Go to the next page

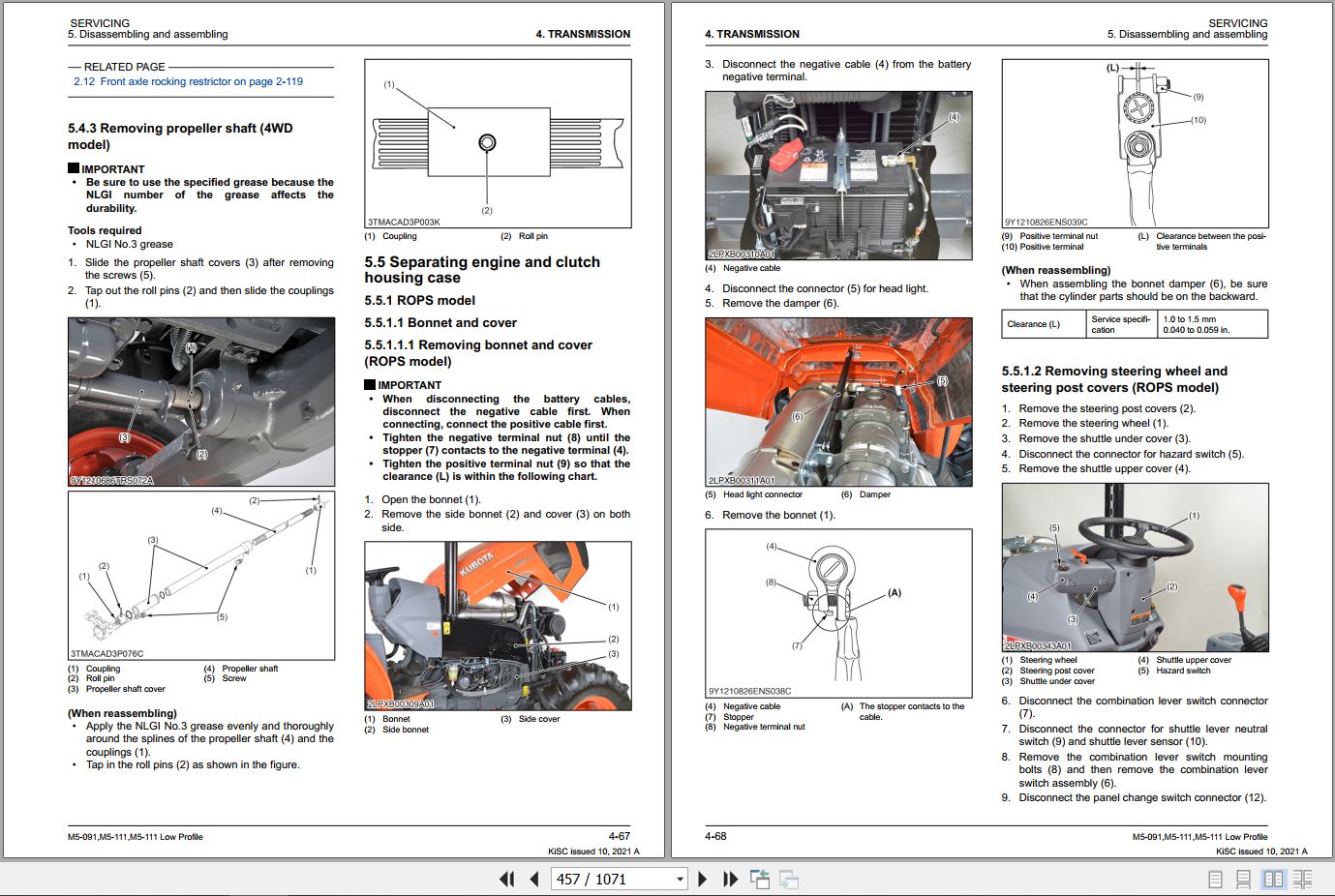point(703,879)
